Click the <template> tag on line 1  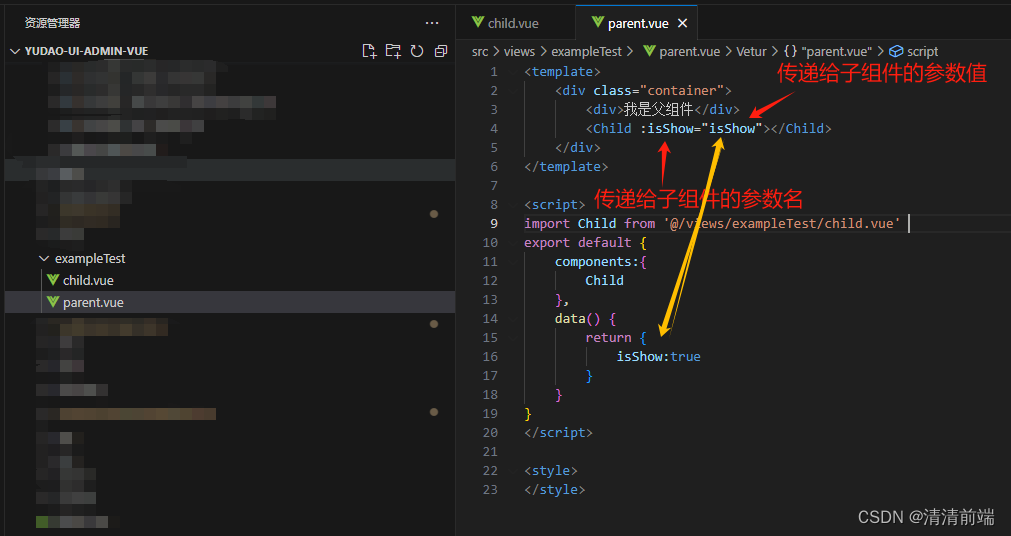[x=562, y=72]
